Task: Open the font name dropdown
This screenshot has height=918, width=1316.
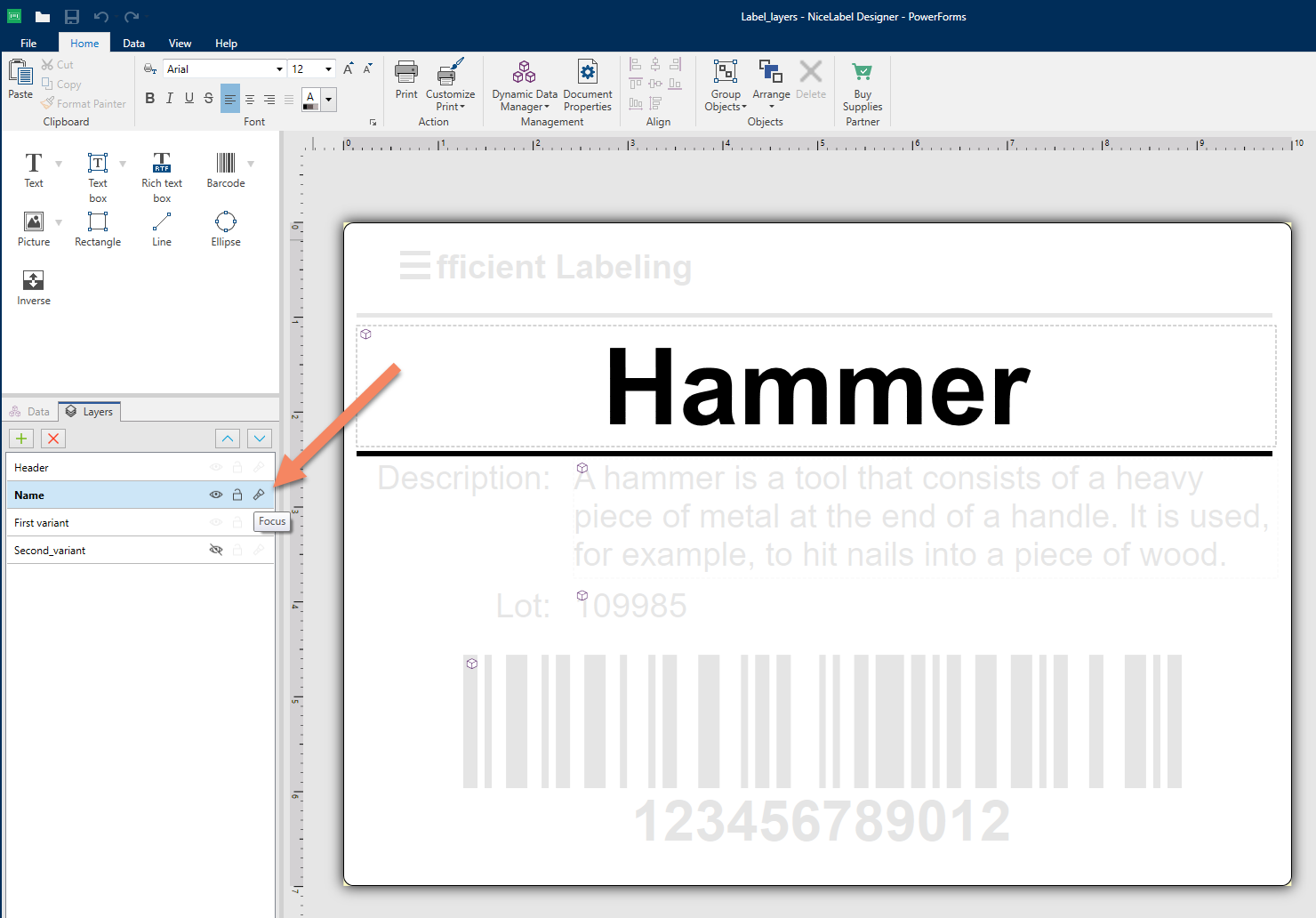Action: (279, 69)
